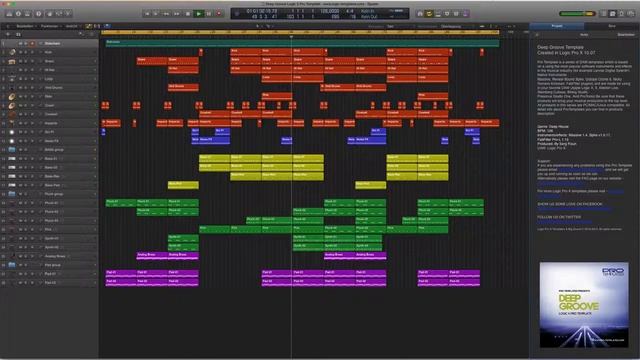The width and height of the screenshot is (640, 360).
Task: Click the add track plus button
Action: point(7,34)
